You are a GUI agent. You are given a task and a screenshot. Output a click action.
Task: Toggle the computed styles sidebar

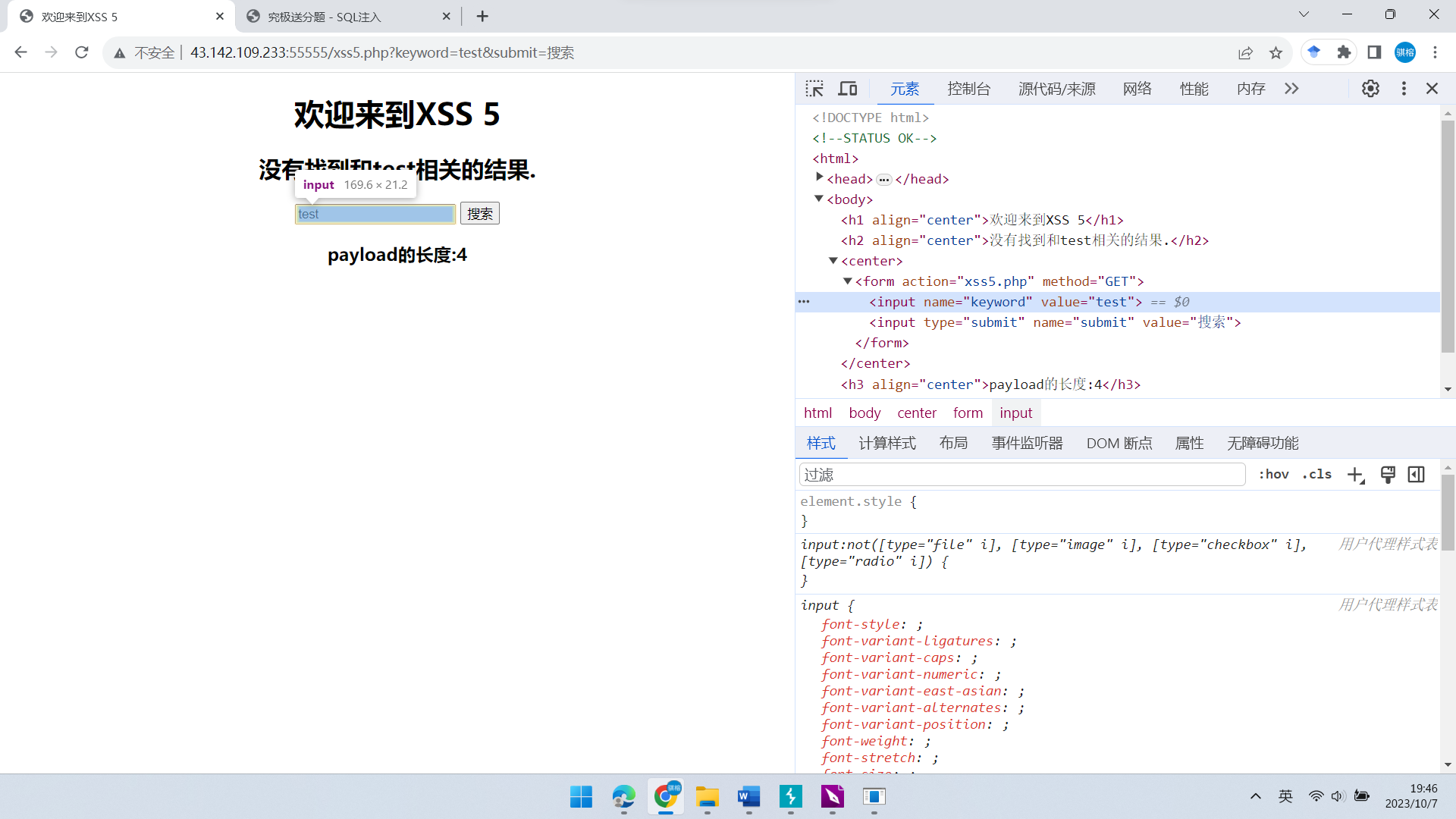coord(1416,475)
